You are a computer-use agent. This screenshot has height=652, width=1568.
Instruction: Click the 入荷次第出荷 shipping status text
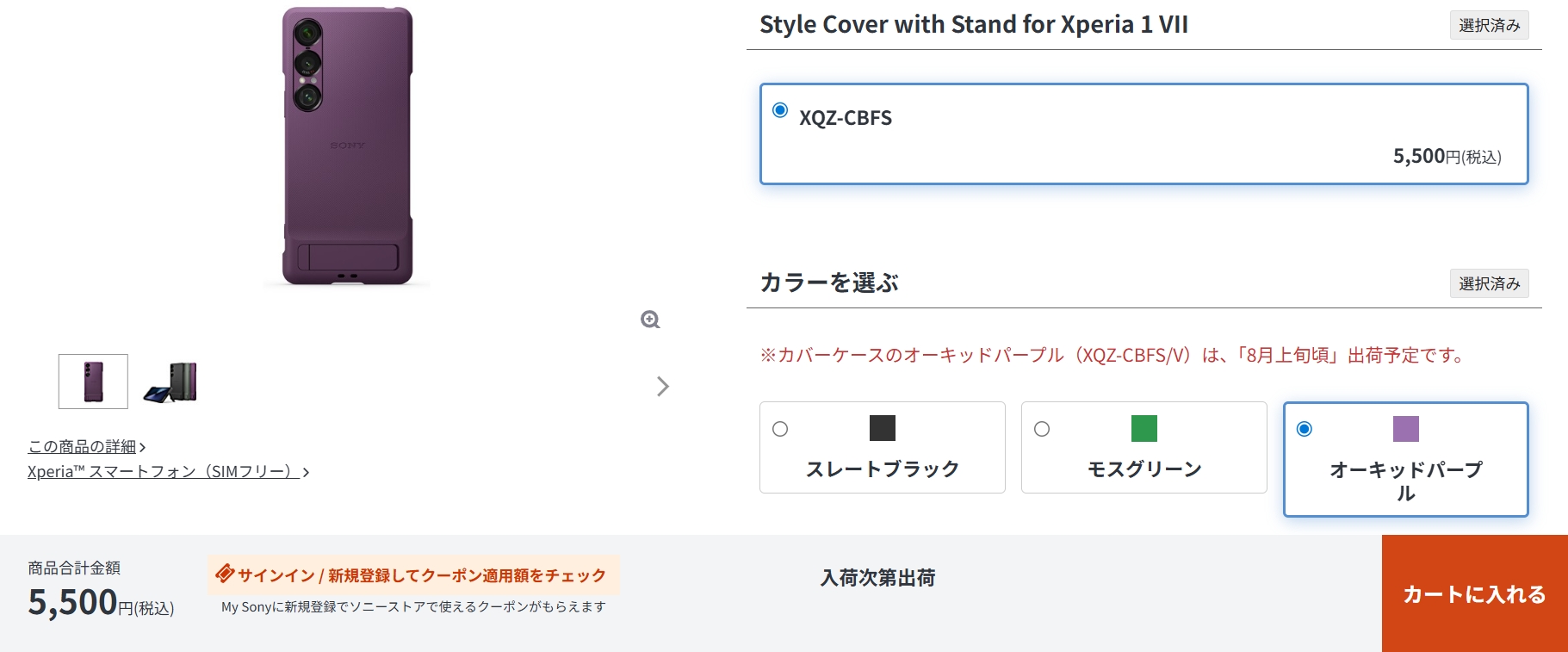878,578
